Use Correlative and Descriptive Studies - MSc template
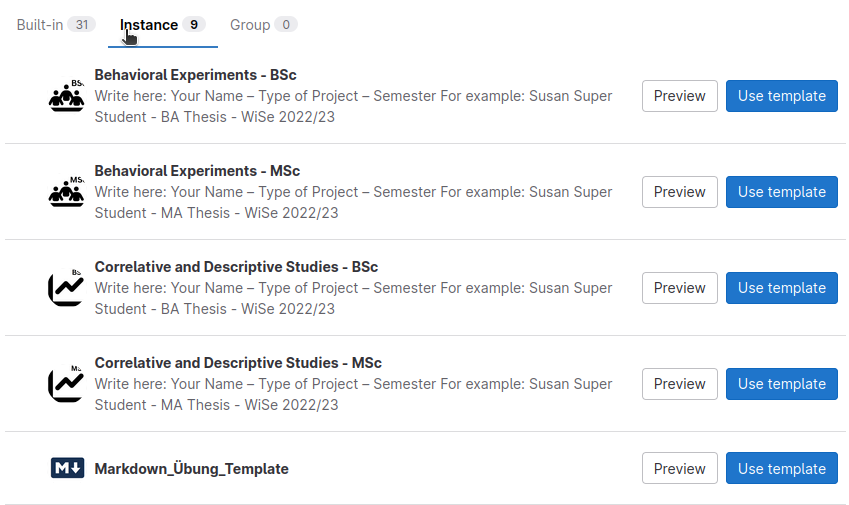The height and width of the screenshot is (505, 849). click(781, 384)
